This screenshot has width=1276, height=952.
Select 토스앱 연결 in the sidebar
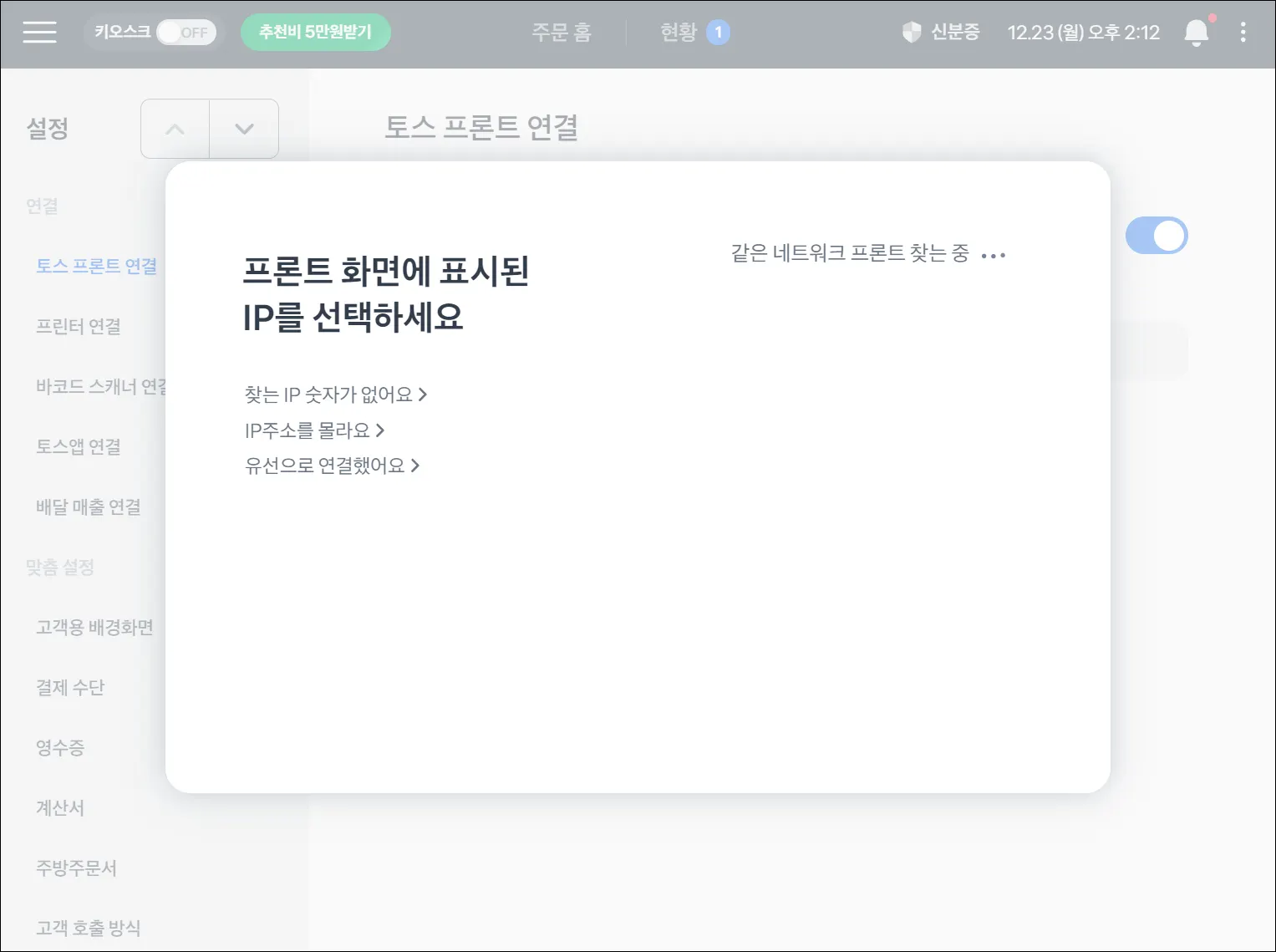[x=79, y=446]
